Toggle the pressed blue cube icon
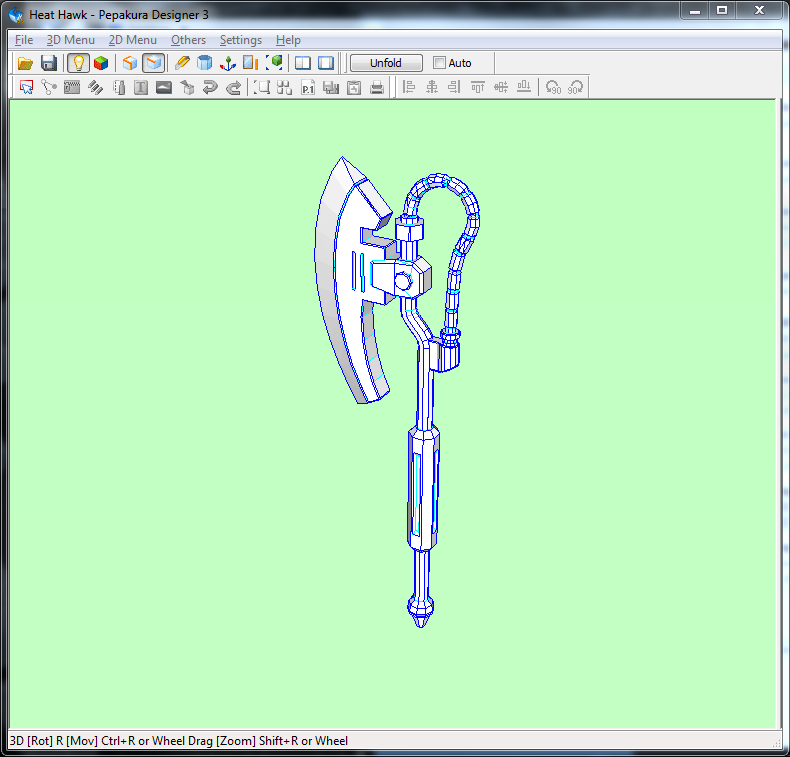The height and width of the screenshot is (757, 790). point(154,63)
